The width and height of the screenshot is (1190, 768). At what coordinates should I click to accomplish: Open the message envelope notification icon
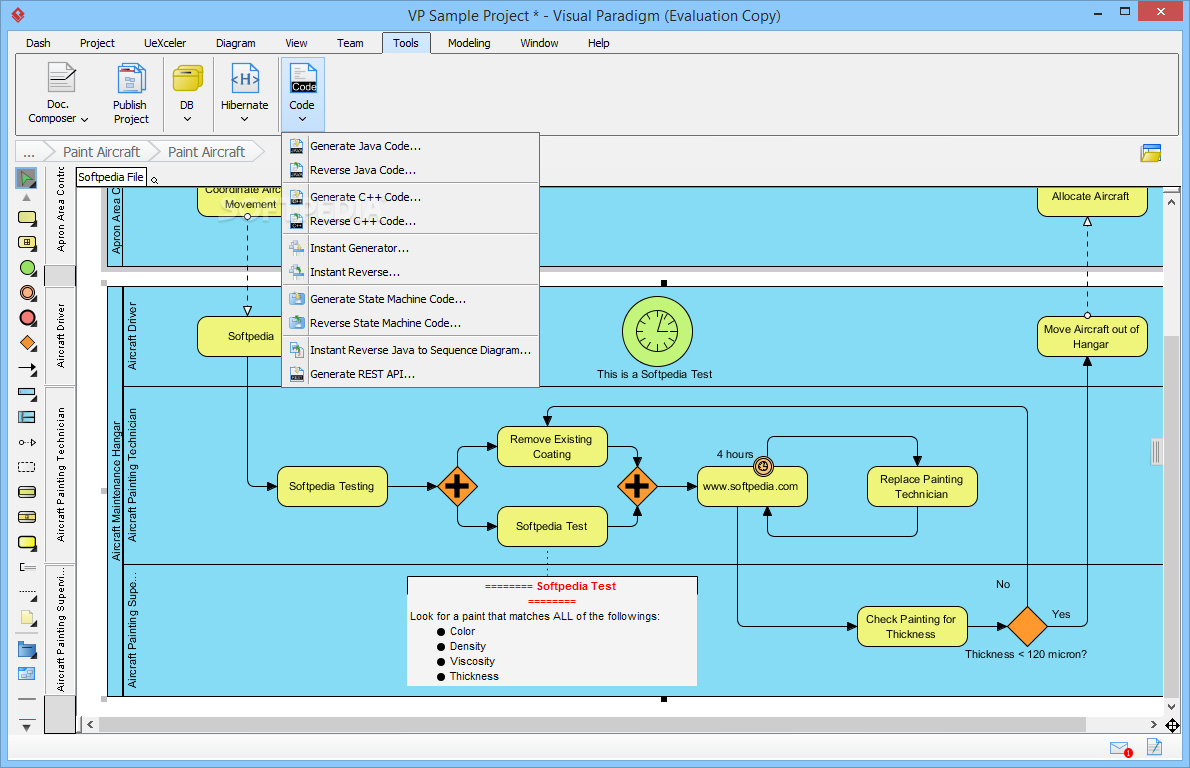pyautogui.click(x=1121, y=749)
